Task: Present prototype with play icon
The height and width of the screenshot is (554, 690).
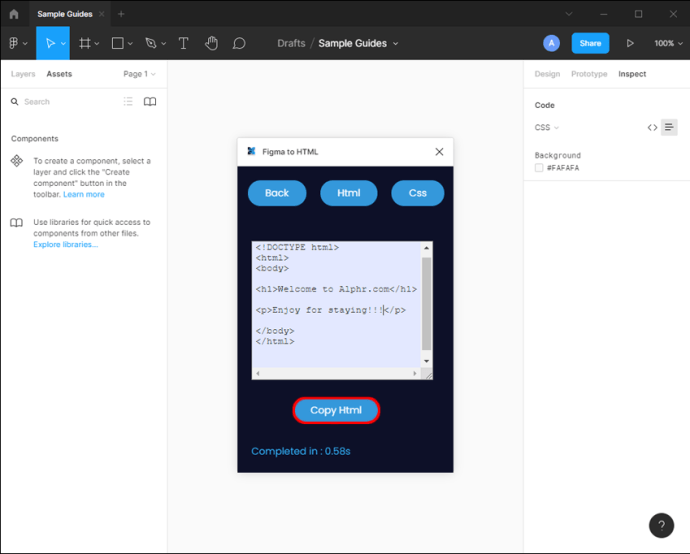Action: pyautogui.click(x=630, y=43)
